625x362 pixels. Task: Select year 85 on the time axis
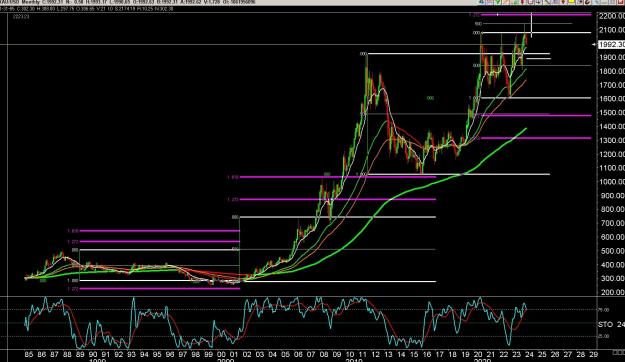(x=29, y=354)
